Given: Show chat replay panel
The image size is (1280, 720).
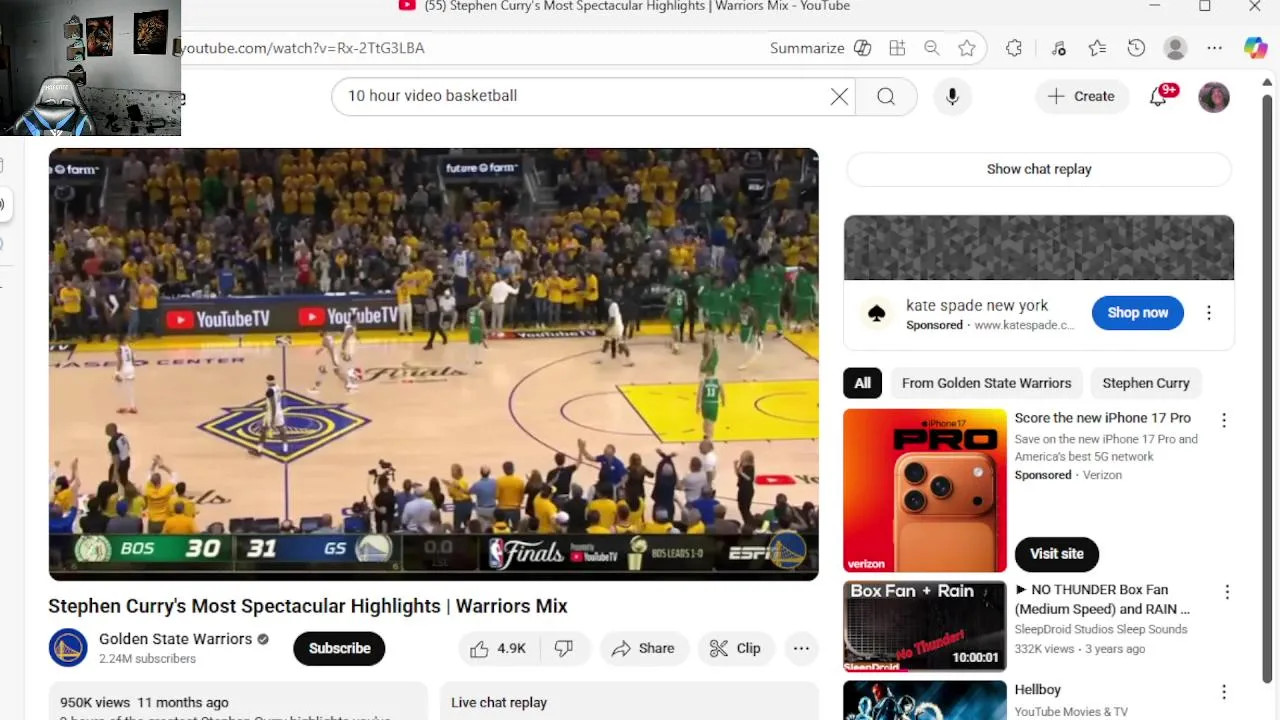Looking at the screenshot, I should click(1039, 169).
